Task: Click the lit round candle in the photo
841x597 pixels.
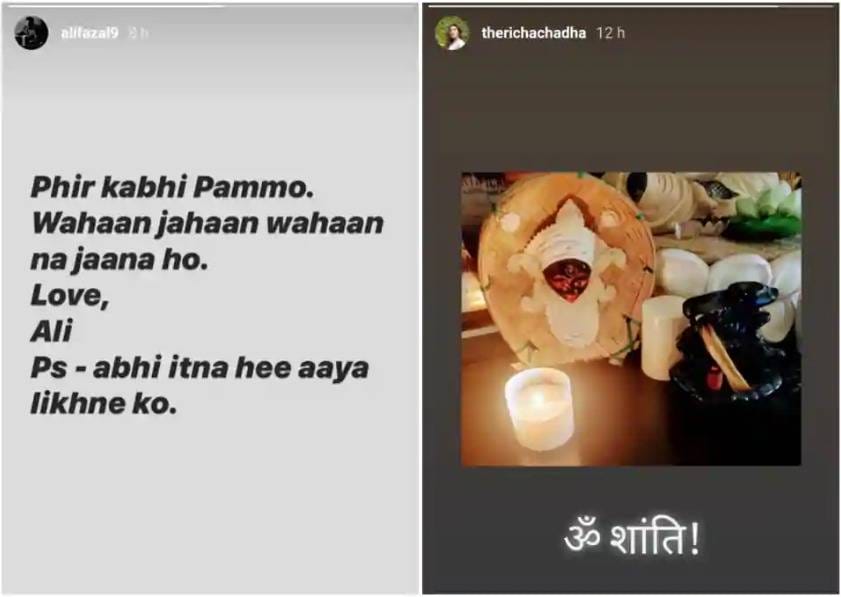Action: [539, 409]
